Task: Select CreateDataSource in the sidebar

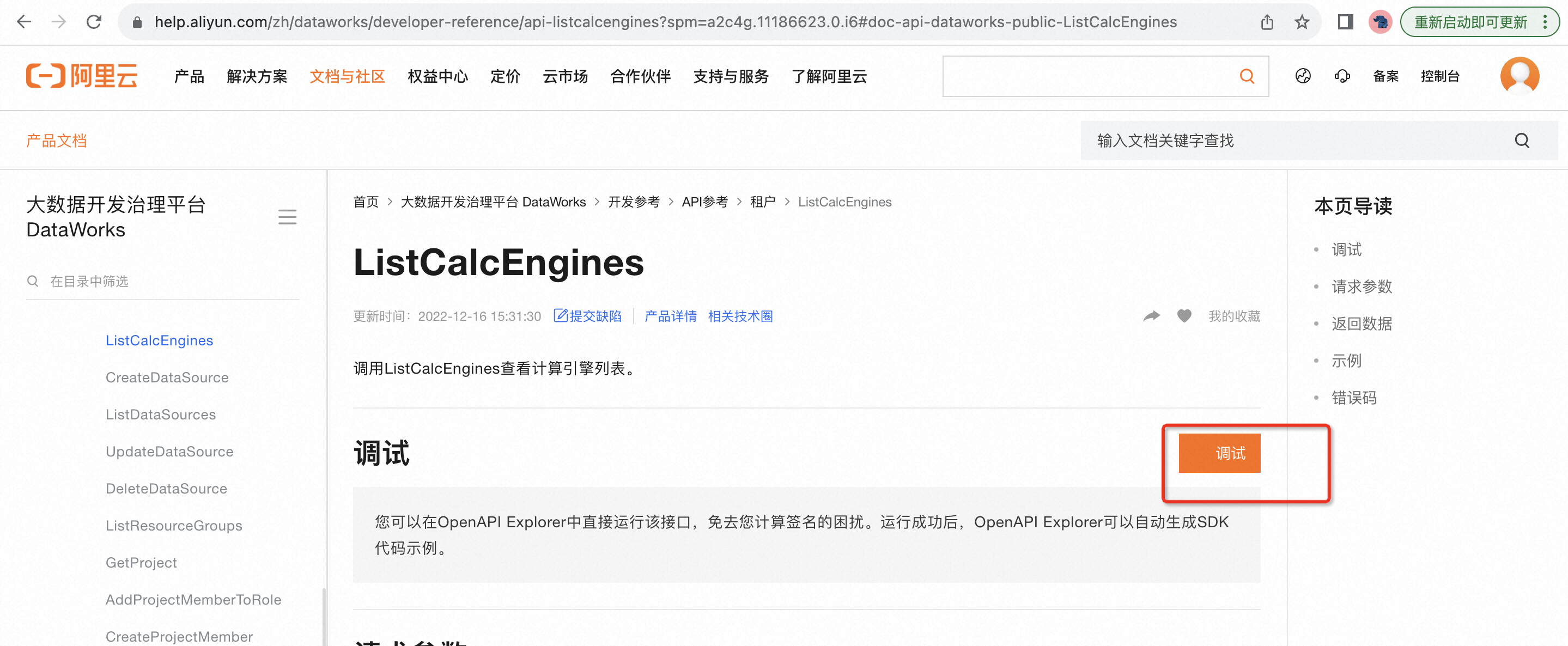Action: tap(167, 377)
